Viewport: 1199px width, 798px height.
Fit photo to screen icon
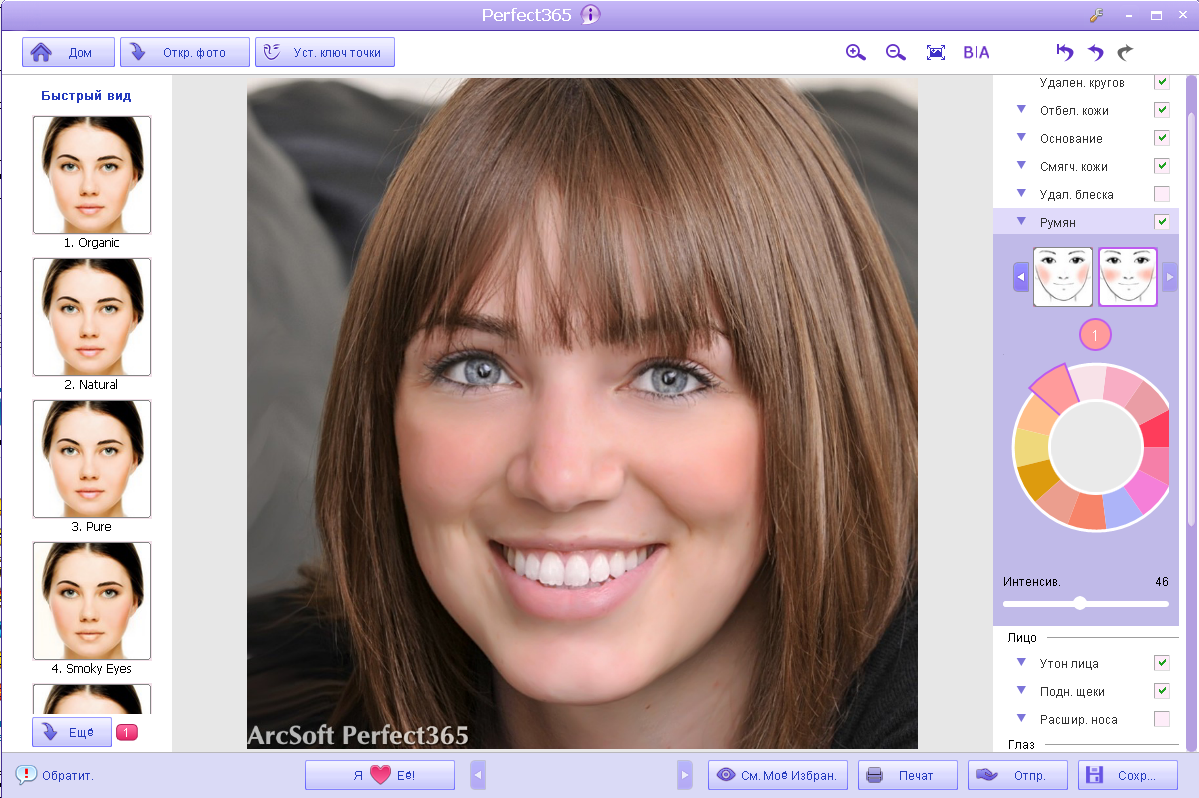tap(936, 53)
